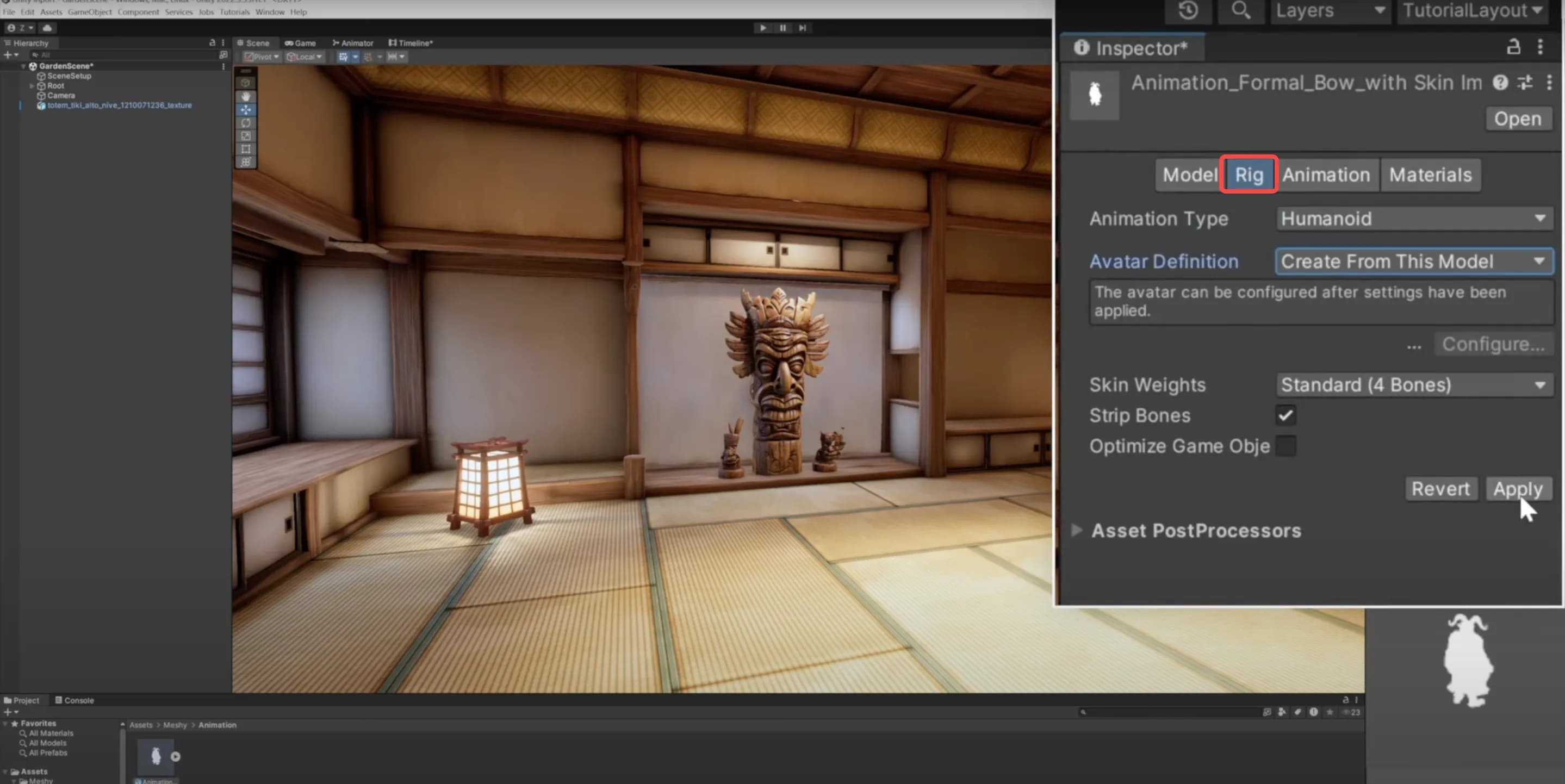This screenshot has width=1565, height=784.
Task: Switch to the Game tab
Action: (x=300, y=43)
